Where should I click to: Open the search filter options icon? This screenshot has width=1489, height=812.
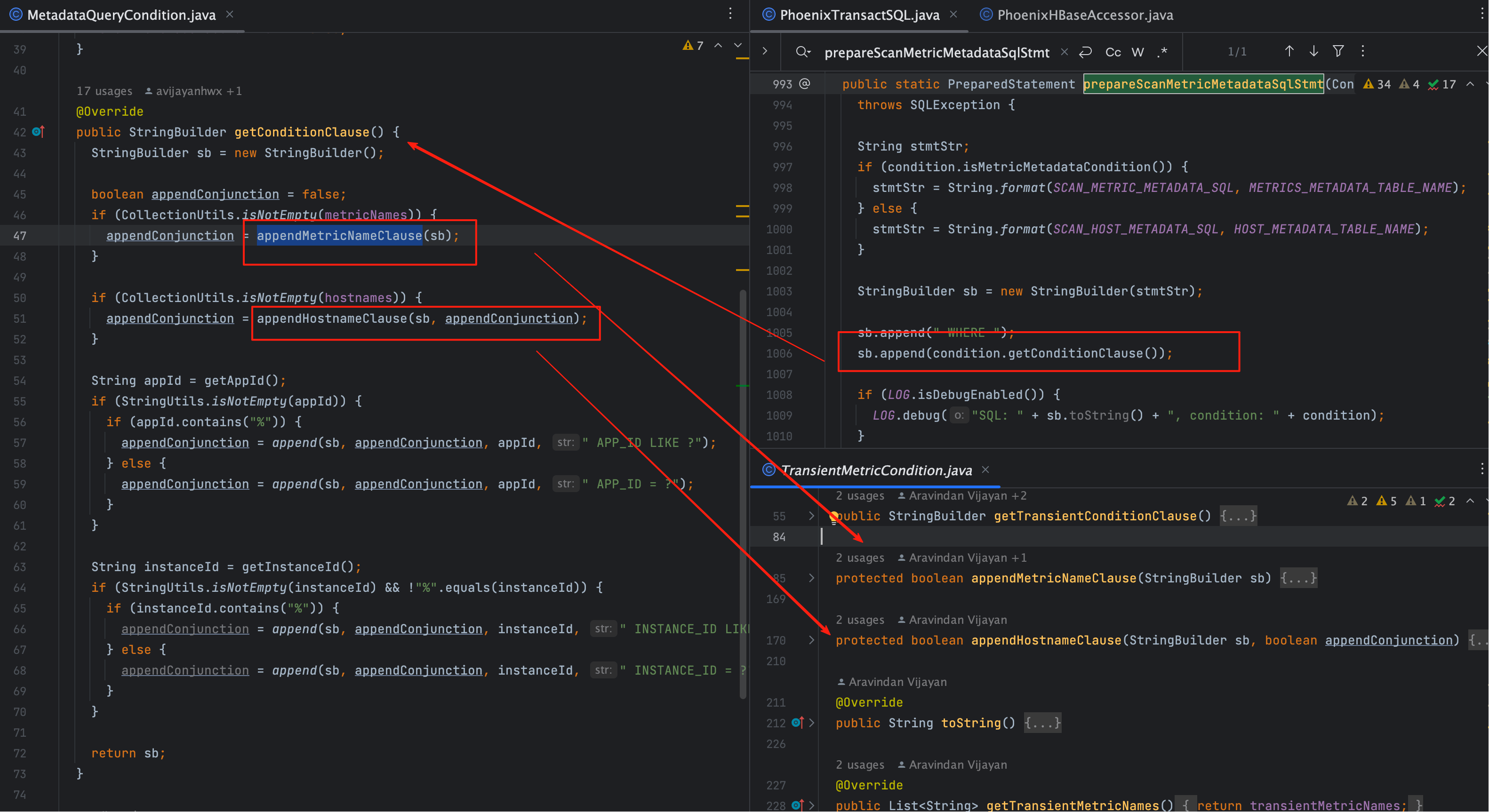click(1338, 51)
